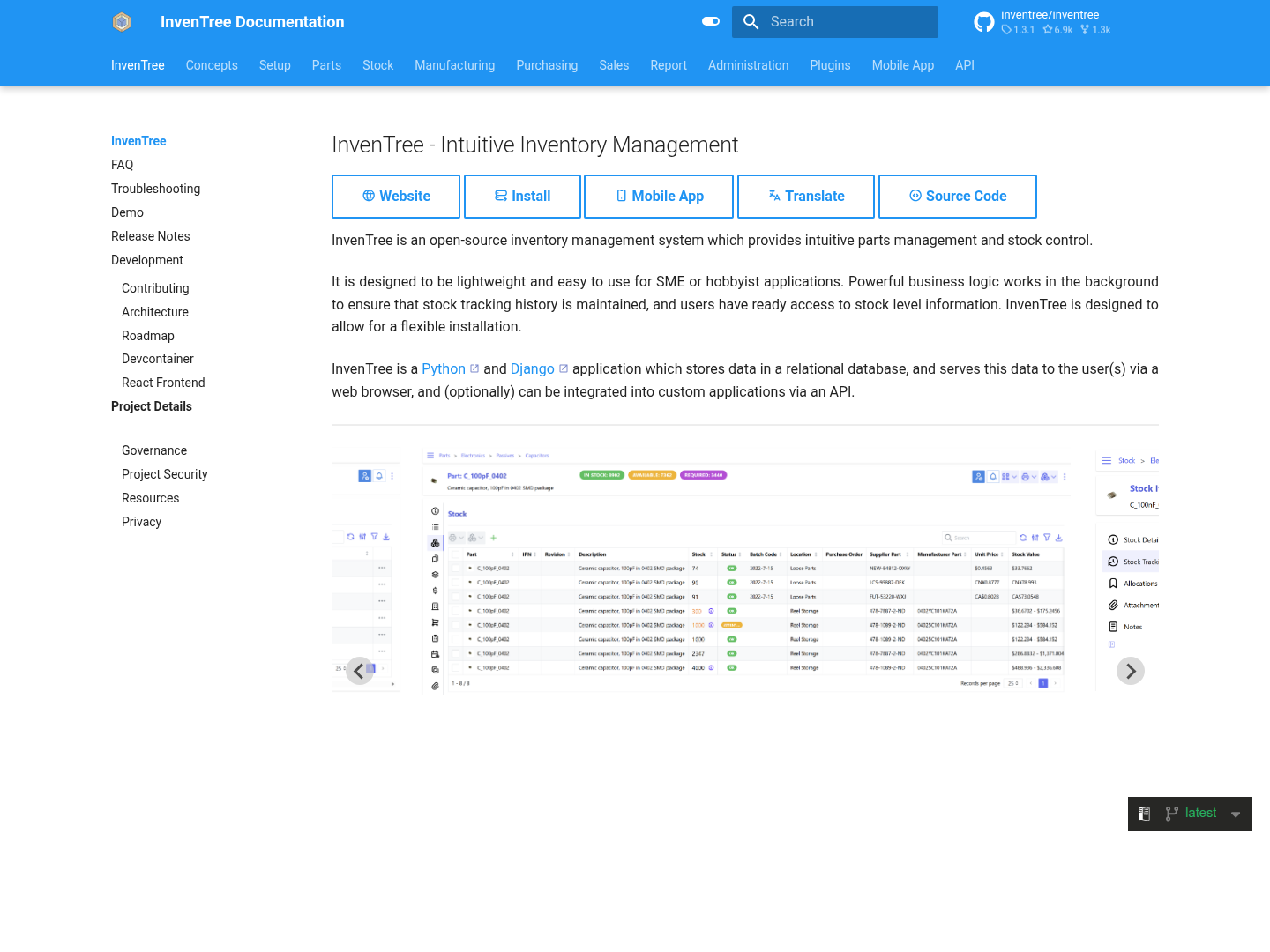
Task: Focus the Search input field
Action: [x=835, y=22]
